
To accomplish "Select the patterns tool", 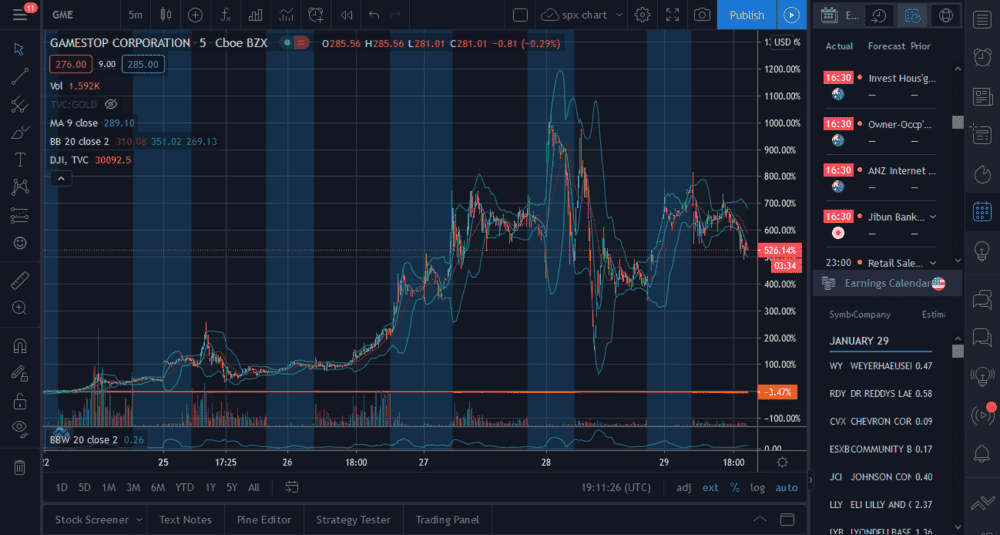I will (x=20, y=187).
